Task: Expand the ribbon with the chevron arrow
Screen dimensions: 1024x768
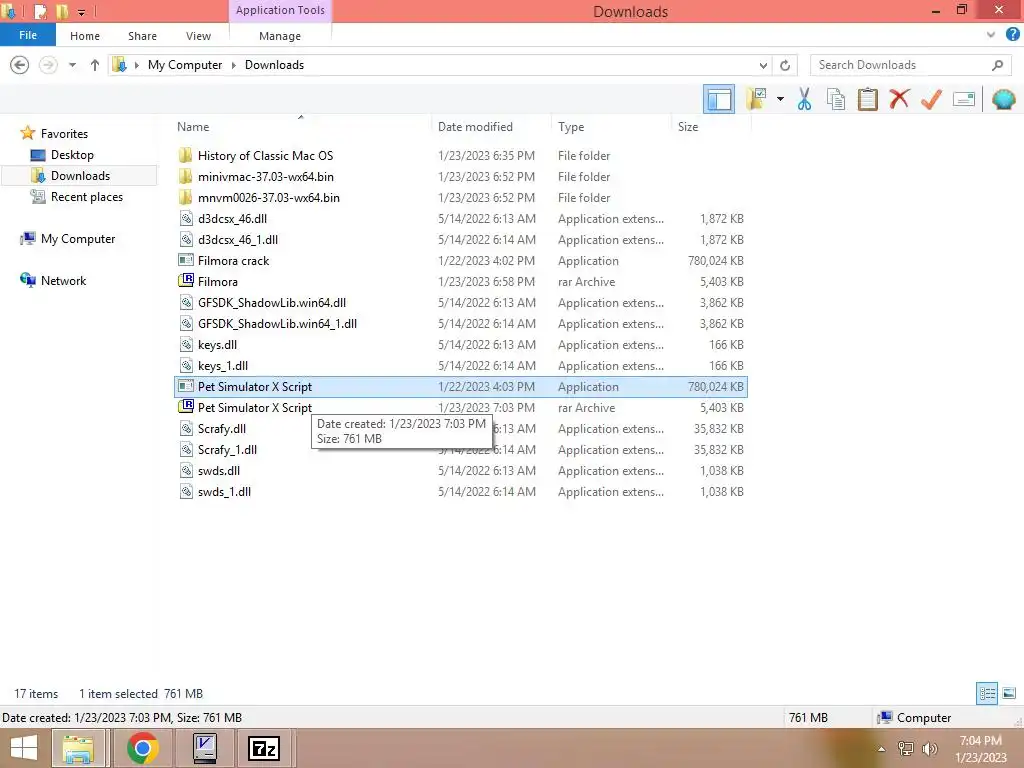Action: pos(991,35)
